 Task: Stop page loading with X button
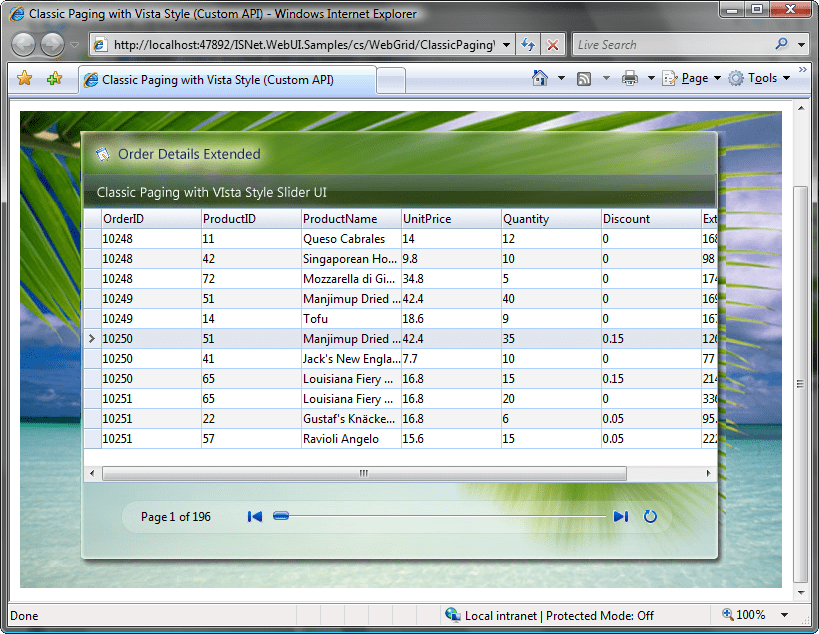[553, 45]
